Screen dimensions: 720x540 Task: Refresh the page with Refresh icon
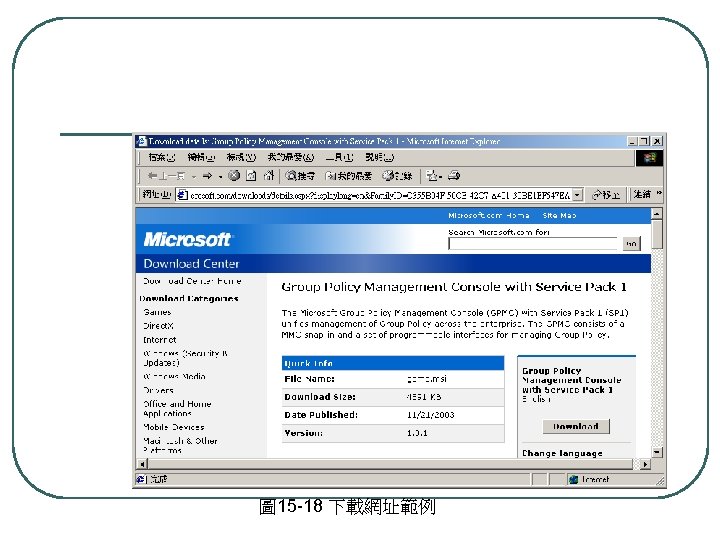pos(251,175)
